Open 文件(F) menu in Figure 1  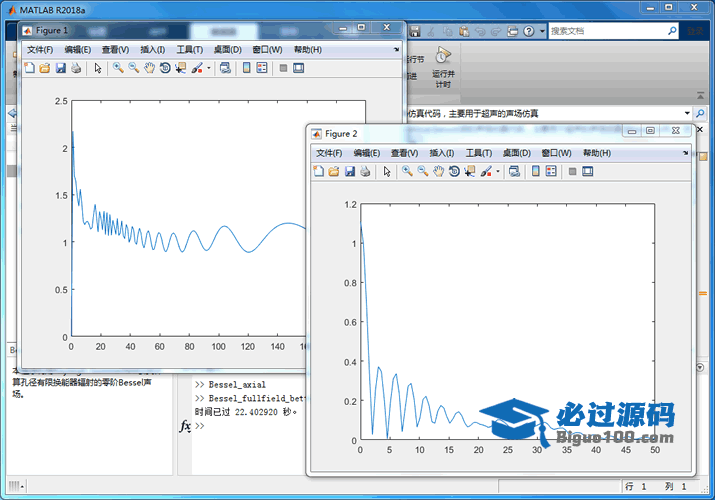pos(40,50)
